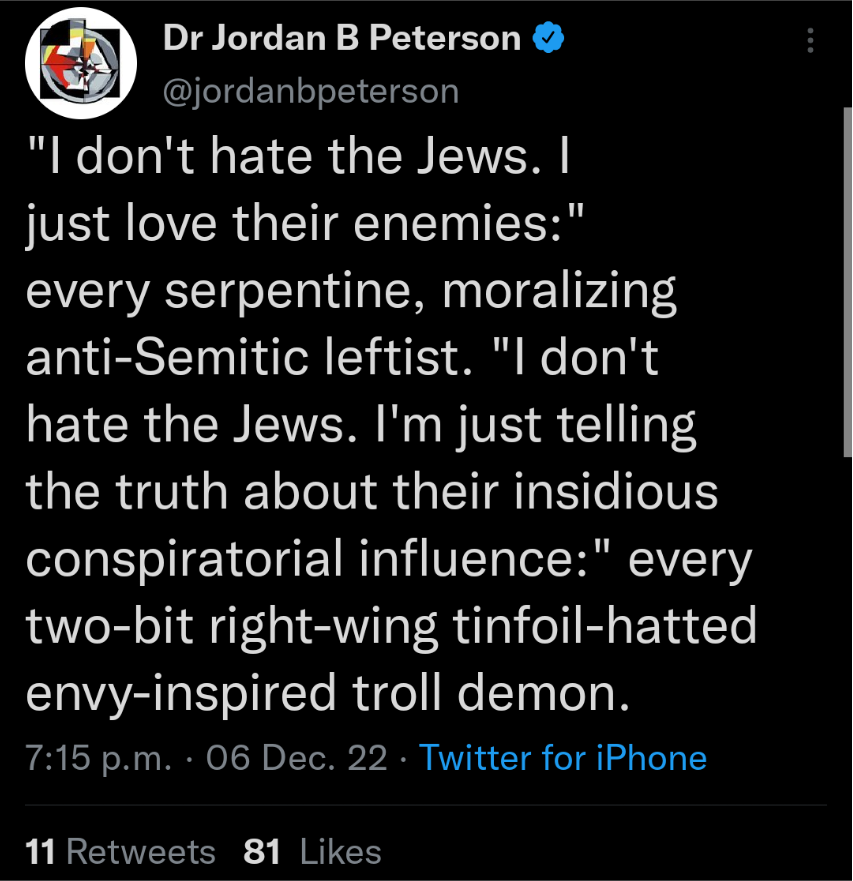Open Jordan Peterson's profile avatar

pos(79,63)
